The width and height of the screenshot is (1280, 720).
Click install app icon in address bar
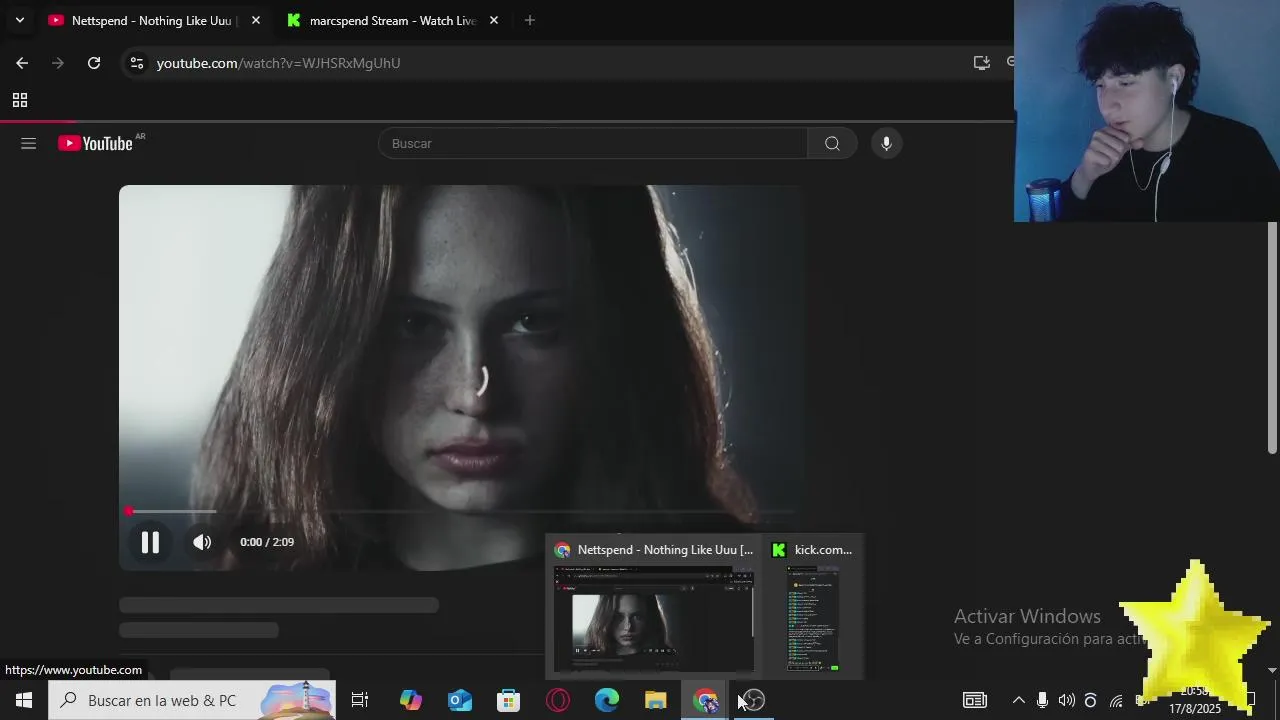coord(982,63)
